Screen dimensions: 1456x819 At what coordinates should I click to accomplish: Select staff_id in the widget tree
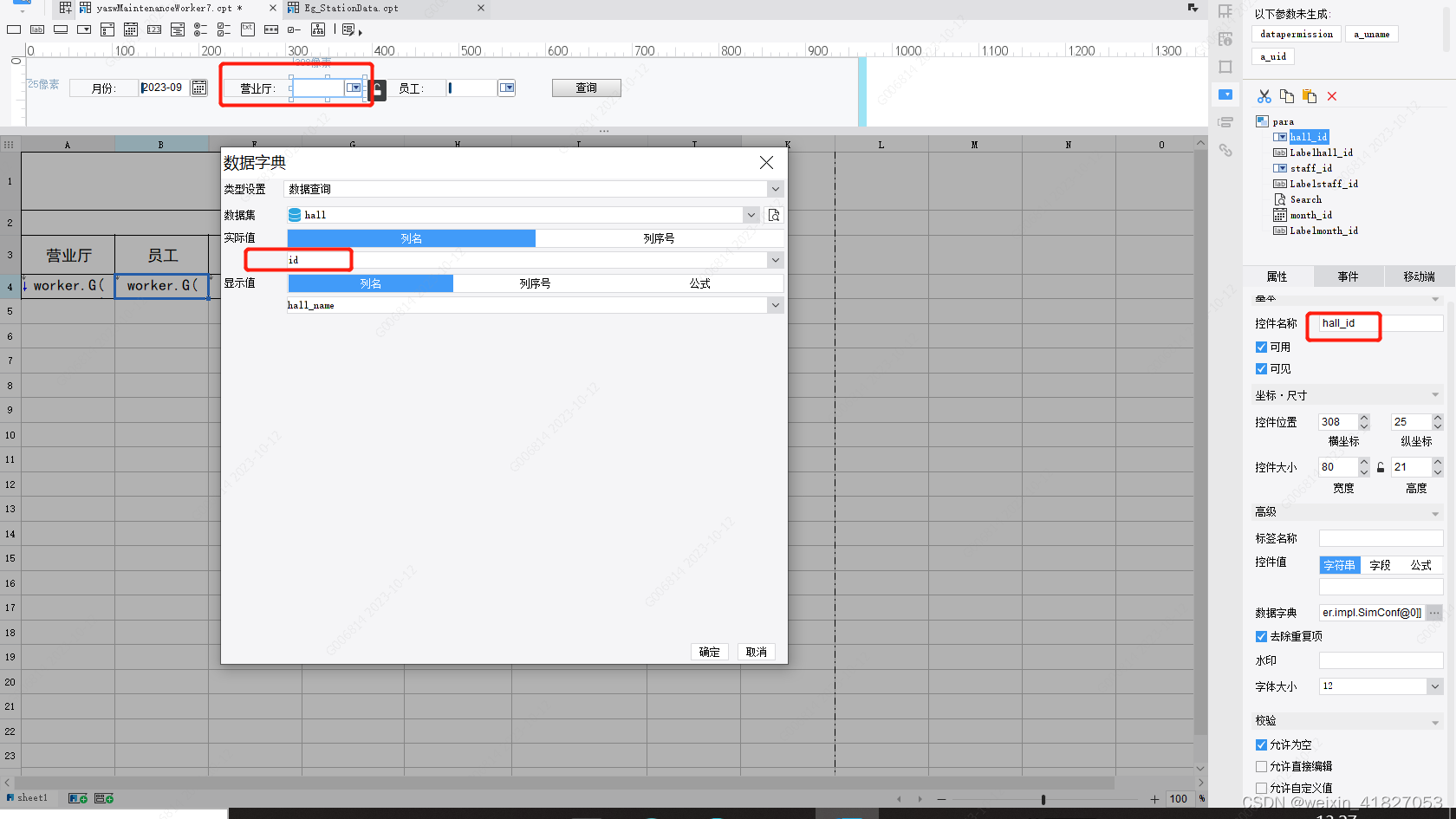tap(1310, 168)
